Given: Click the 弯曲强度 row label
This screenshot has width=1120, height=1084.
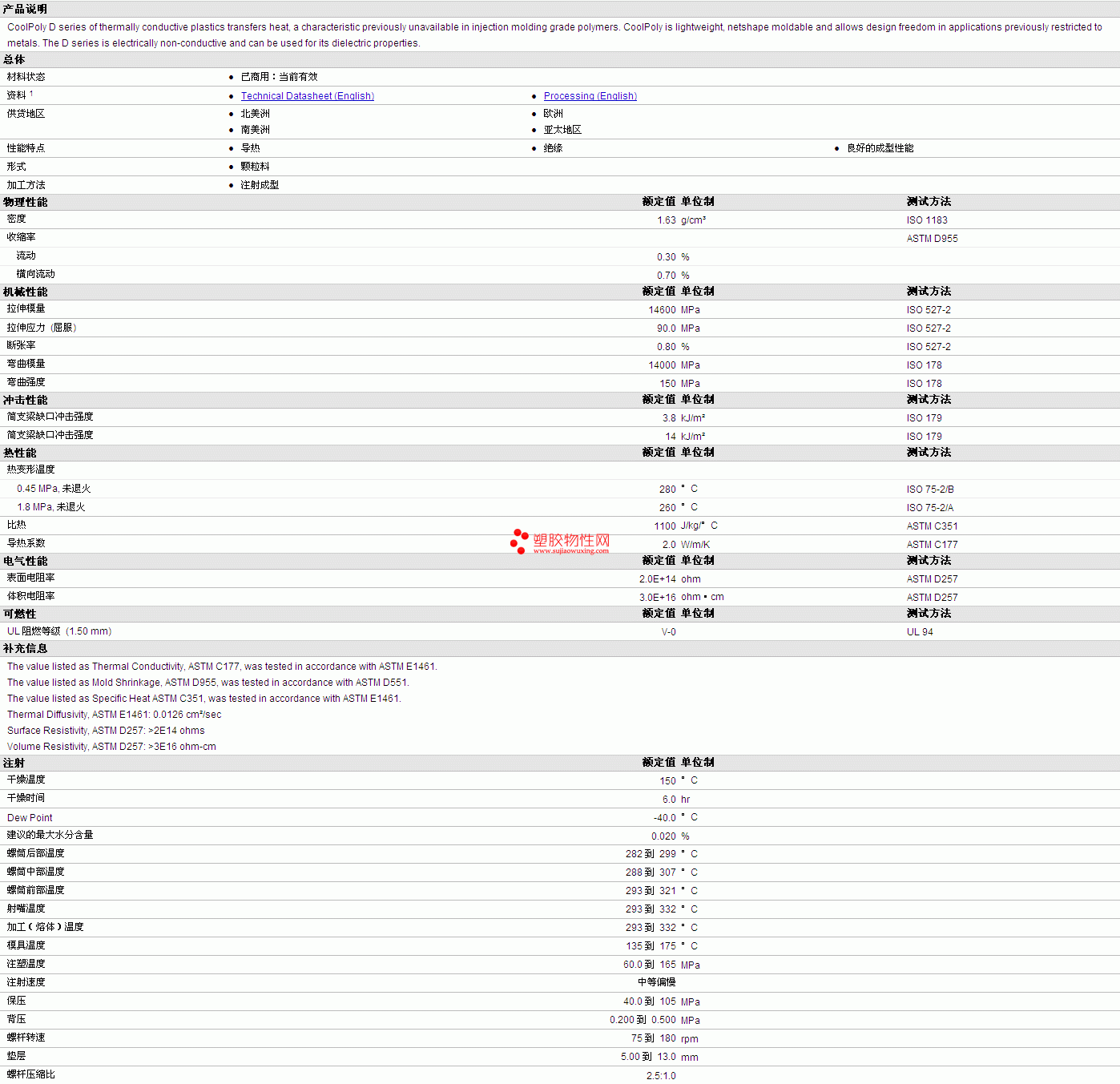Looking at the screenshot, I should click(x=26, y=382).
